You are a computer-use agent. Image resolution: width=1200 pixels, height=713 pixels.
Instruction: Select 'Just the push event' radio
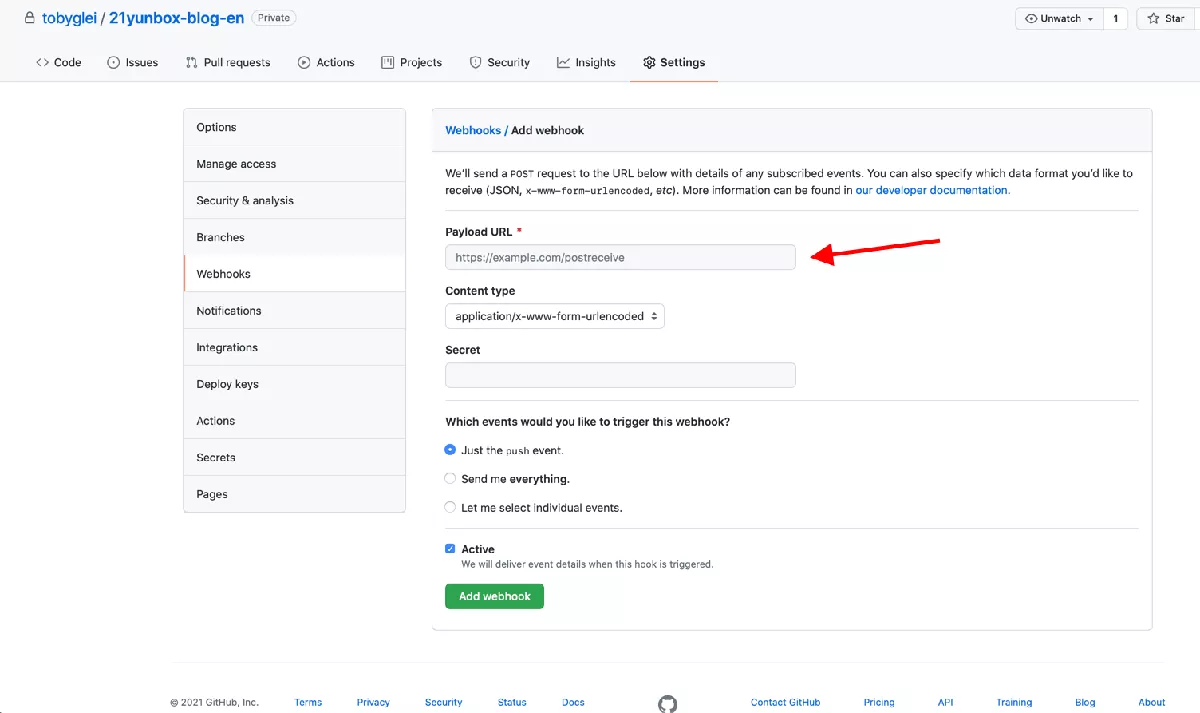(x=450, y=450)
